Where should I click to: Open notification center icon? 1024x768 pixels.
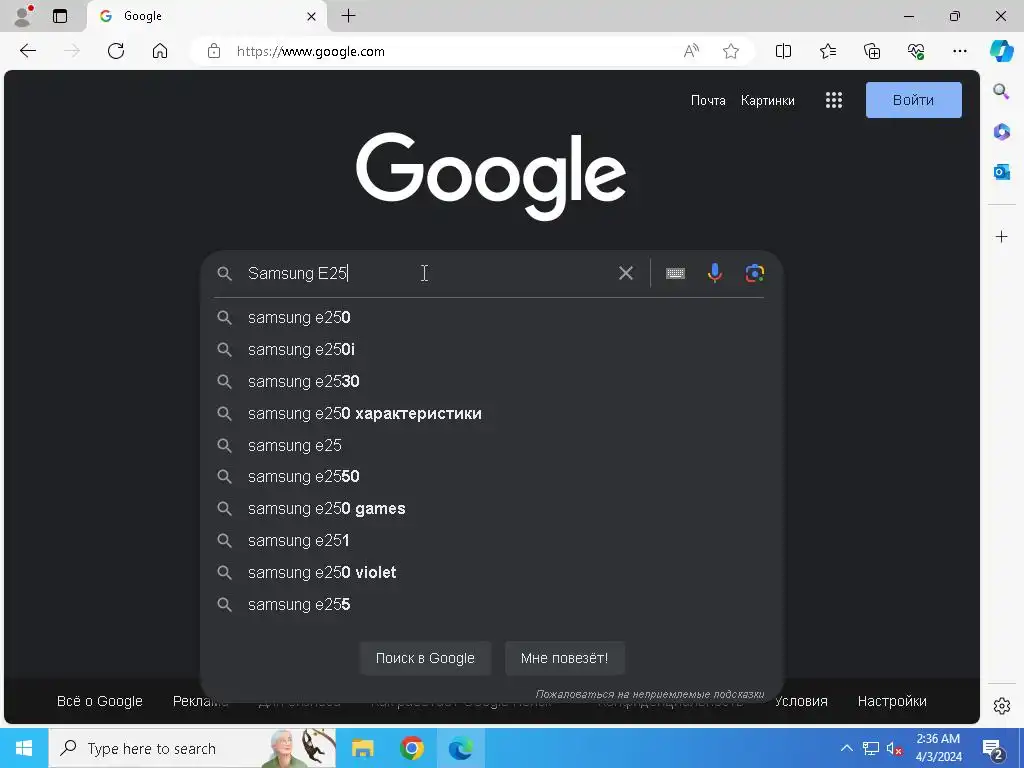993,750
